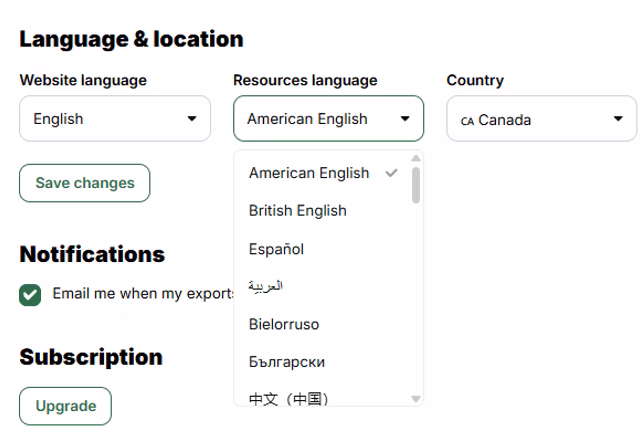Click the CA flag code in Country field

tap(467, 121)
